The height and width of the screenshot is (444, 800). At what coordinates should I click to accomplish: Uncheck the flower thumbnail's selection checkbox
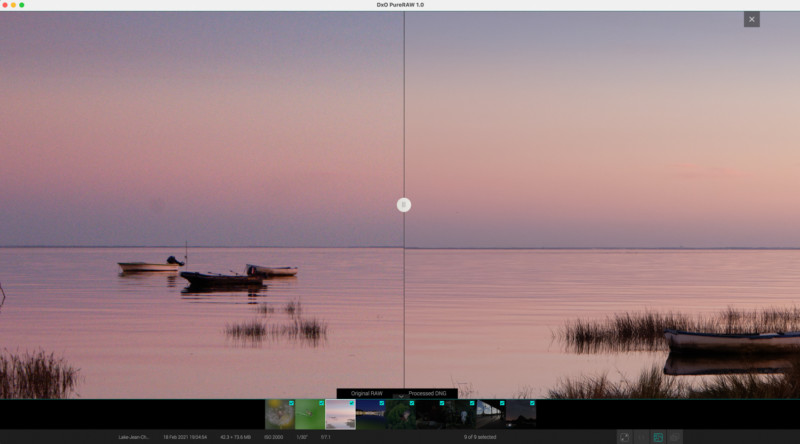[x=291, y=403]
